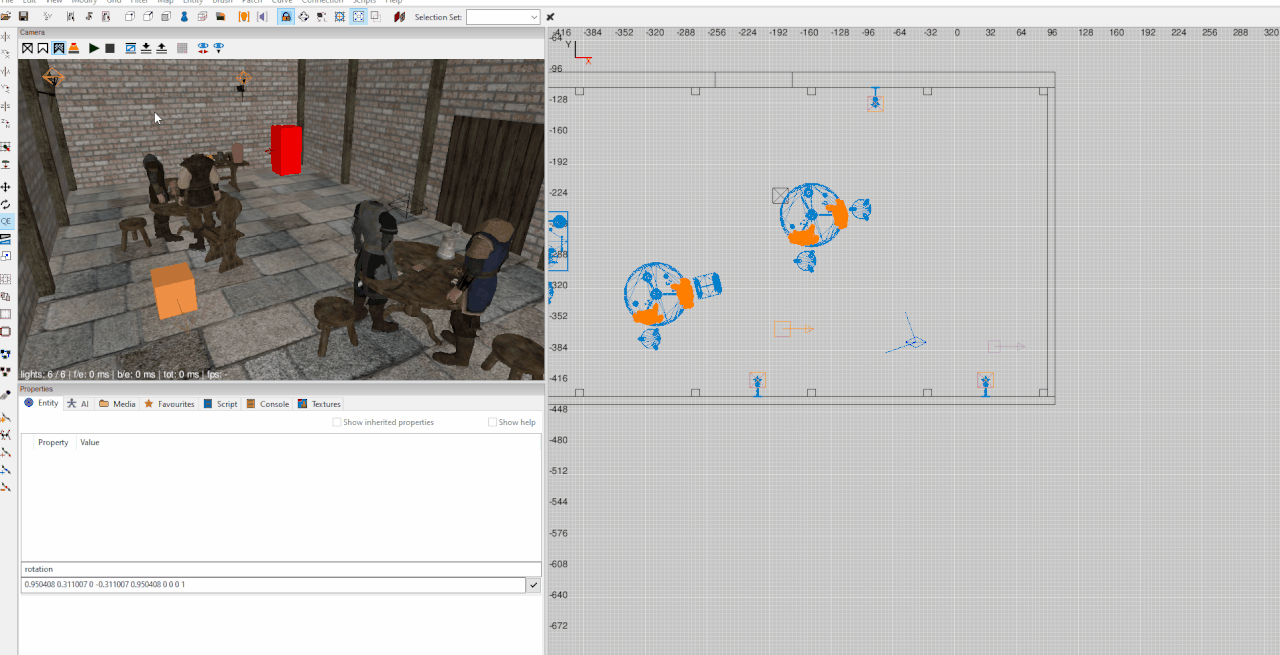Open a map with the folder icon

tap(7, 17)
